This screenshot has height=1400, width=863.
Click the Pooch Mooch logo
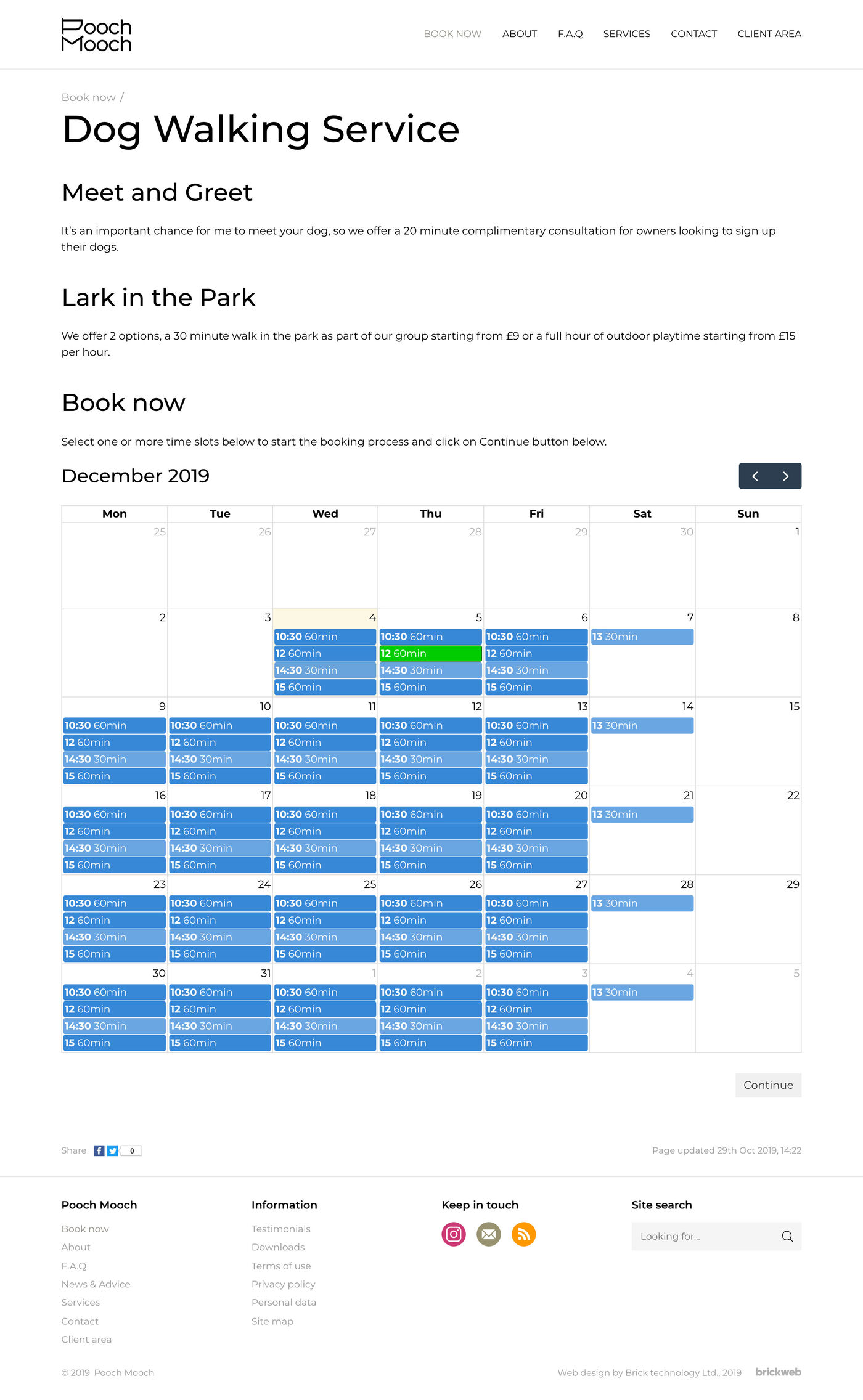click(96, 35)
